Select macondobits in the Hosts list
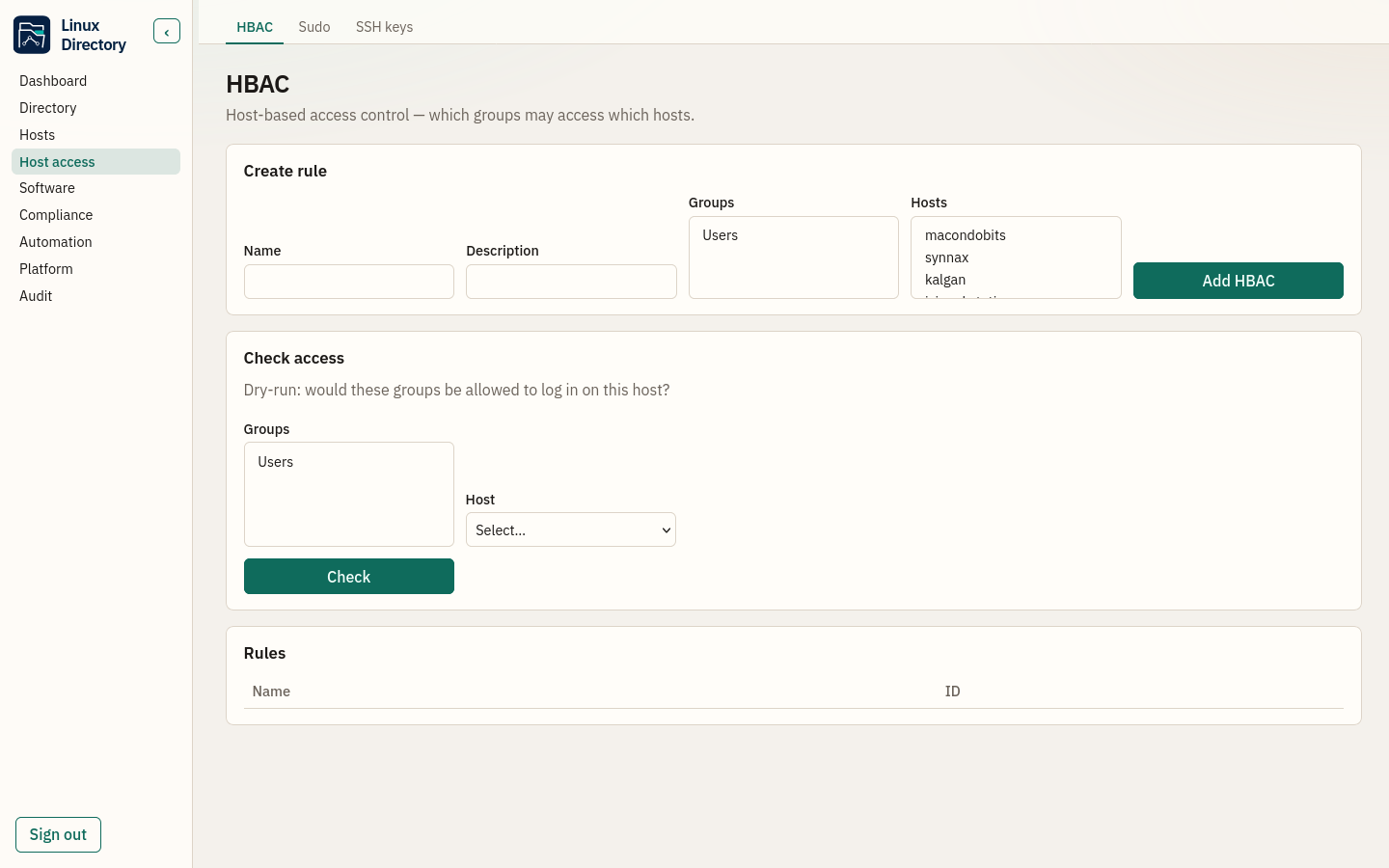 tap(1016, 235)
